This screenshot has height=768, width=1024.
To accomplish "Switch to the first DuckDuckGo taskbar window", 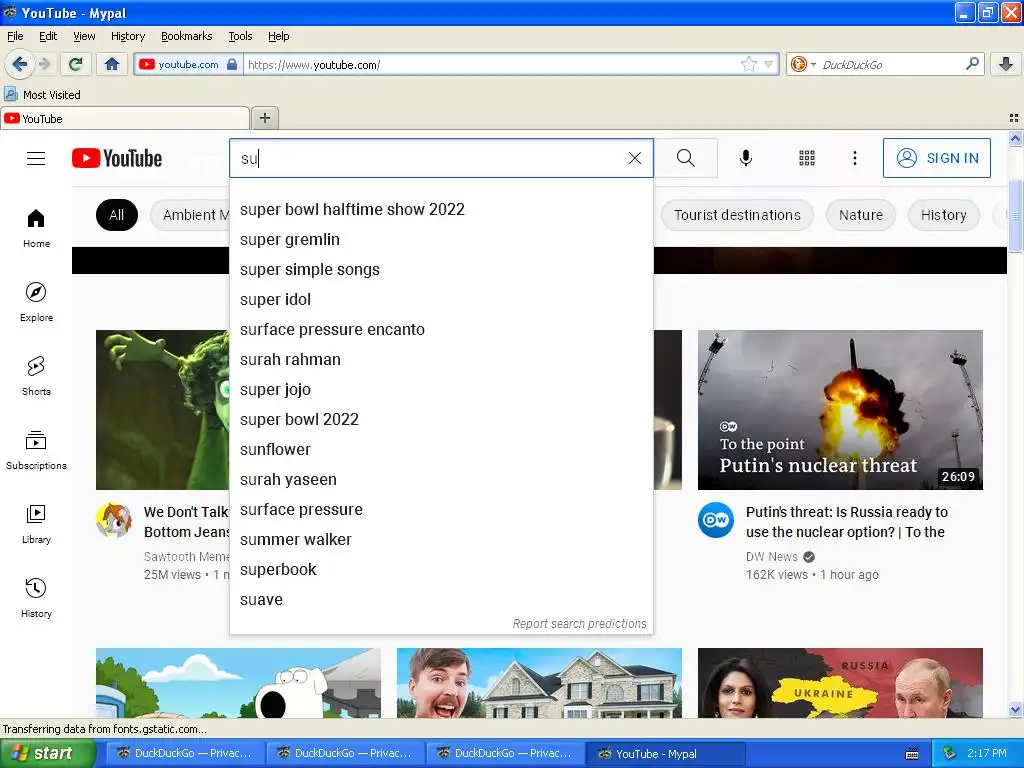I will click(x=185, y=754).
